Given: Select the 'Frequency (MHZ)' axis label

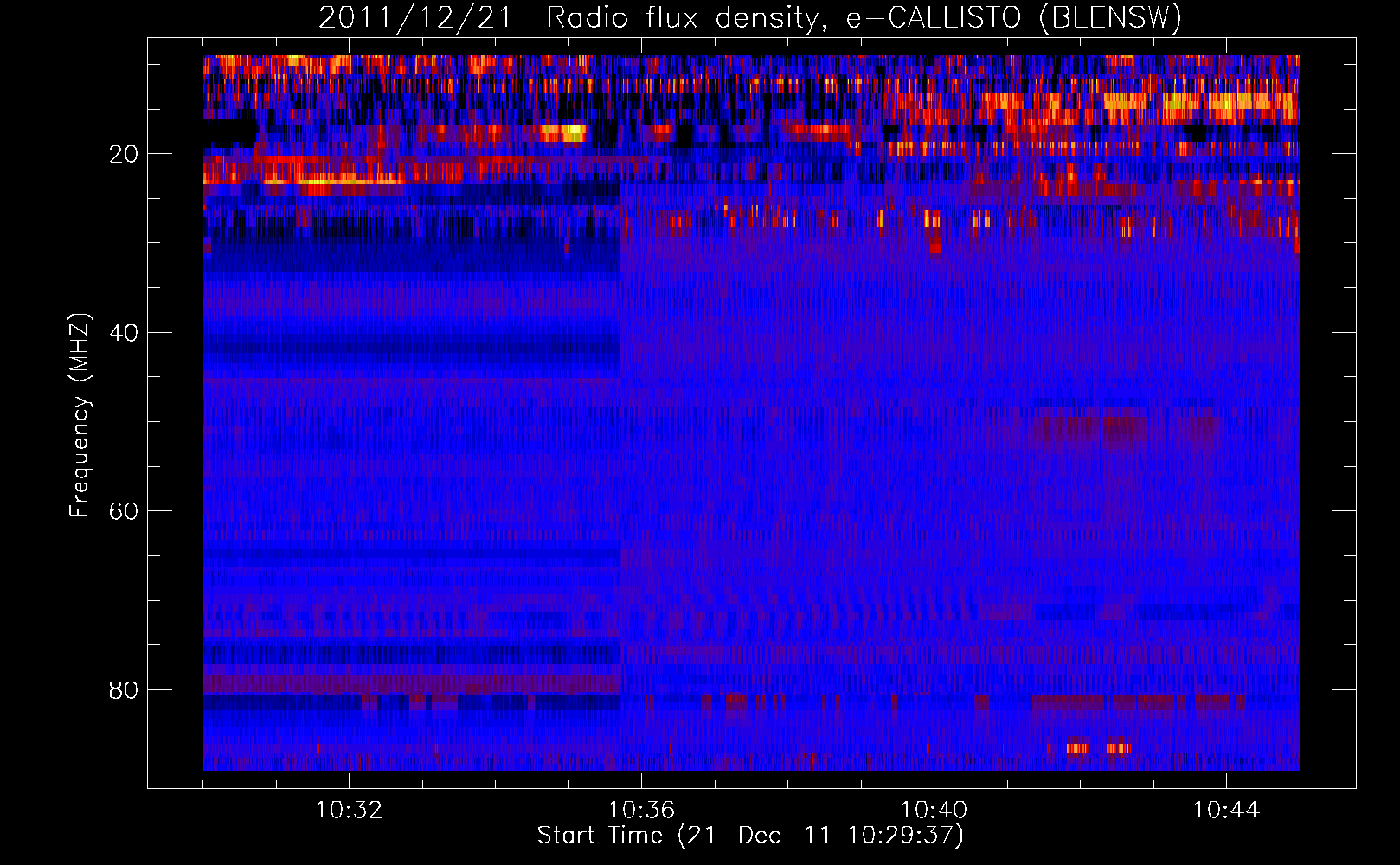Looking at the screenshot, I should (80, 415).
